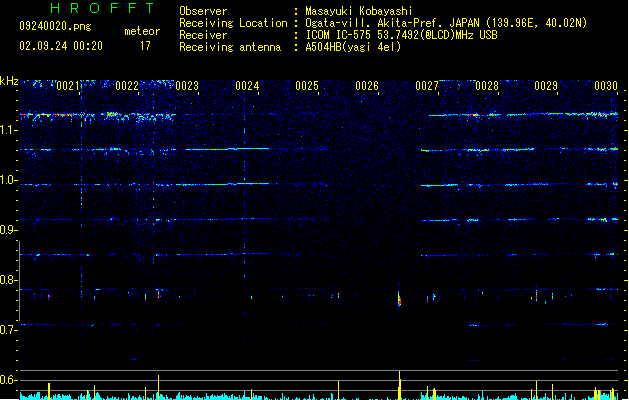Click the 0.7 kHz axis label
The image size is (629, 400).
[x=9, y=330]
